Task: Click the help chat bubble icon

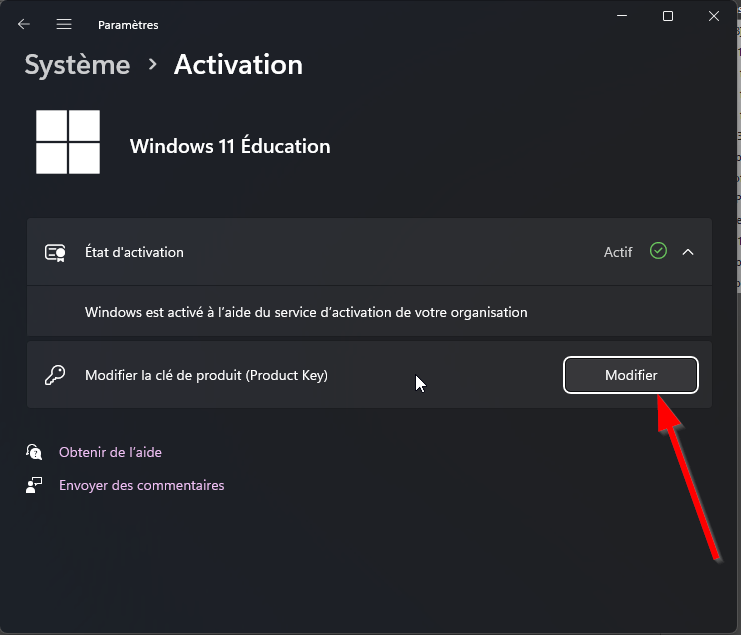Action: tap(34, 452)
